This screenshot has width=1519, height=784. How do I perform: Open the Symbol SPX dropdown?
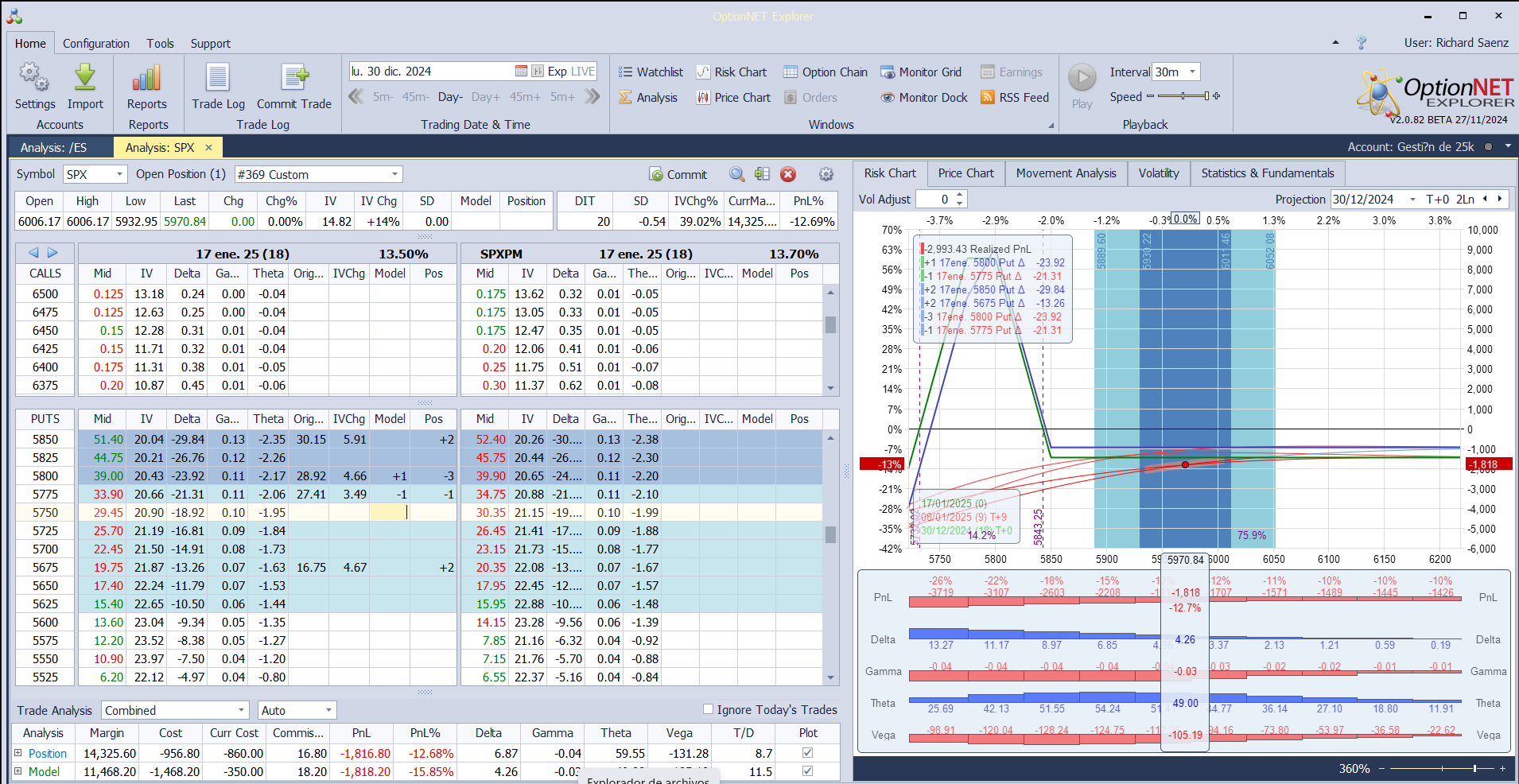pyautogui.click(x=119, y=174)
